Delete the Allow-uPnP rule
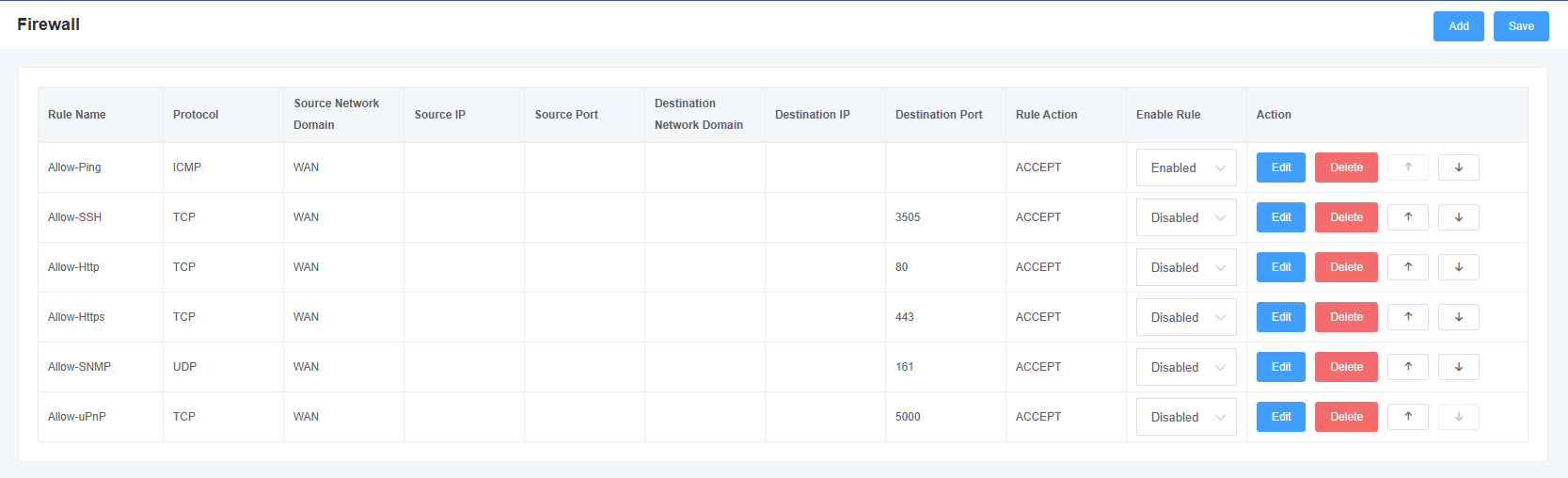The width and height of the screenshot is (1568, 478). click(1346, 417)
